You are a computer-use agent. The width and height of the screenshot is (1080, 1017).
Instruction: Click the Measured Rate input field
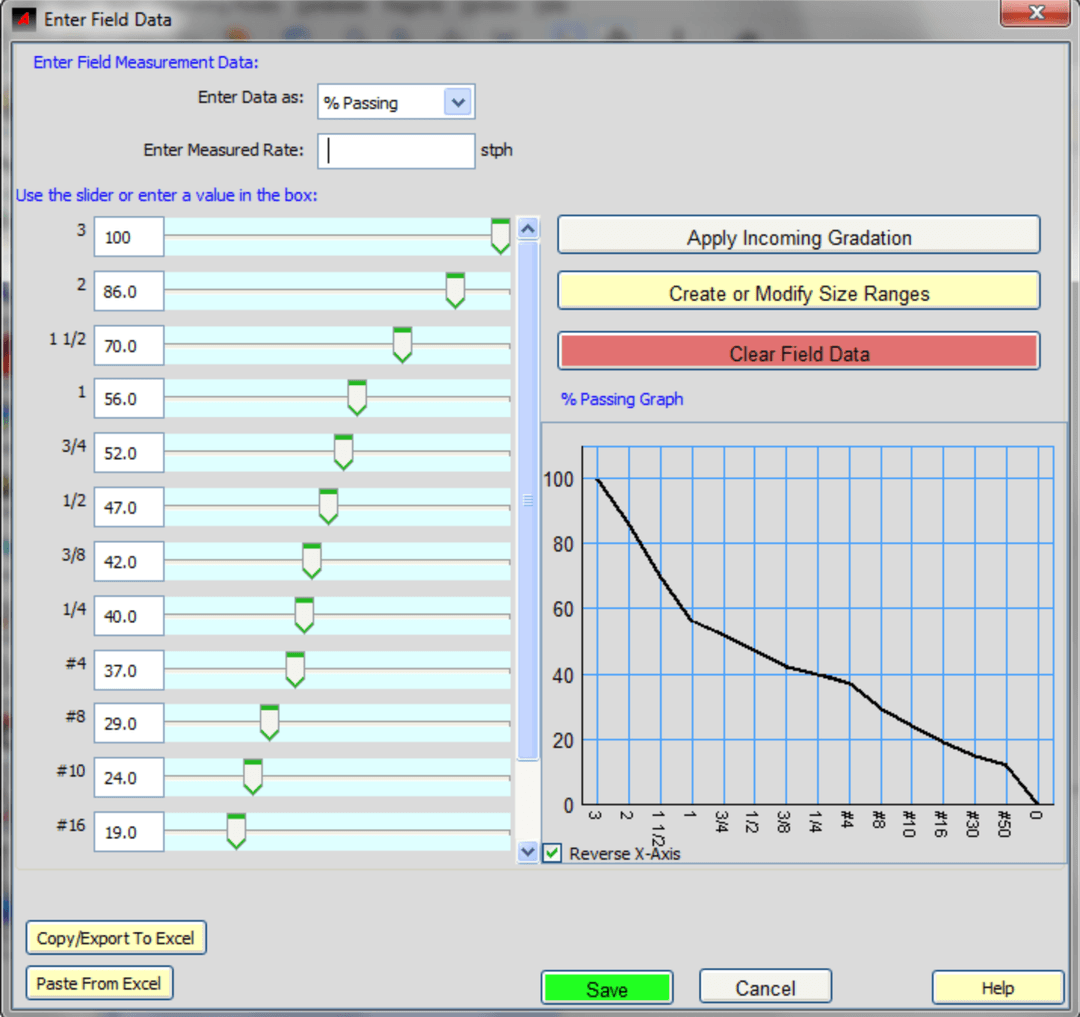pyautogui.click(x=396, y=151)
